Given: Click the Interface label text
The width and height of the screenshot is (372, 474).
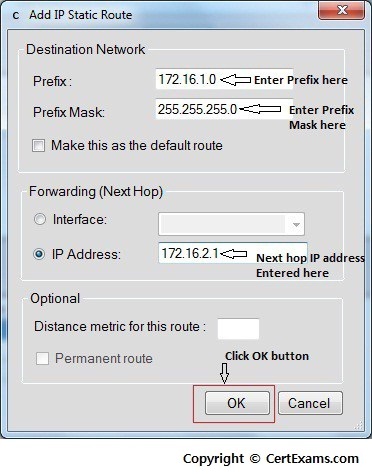Looking at the screenshot, I should 80,219.
